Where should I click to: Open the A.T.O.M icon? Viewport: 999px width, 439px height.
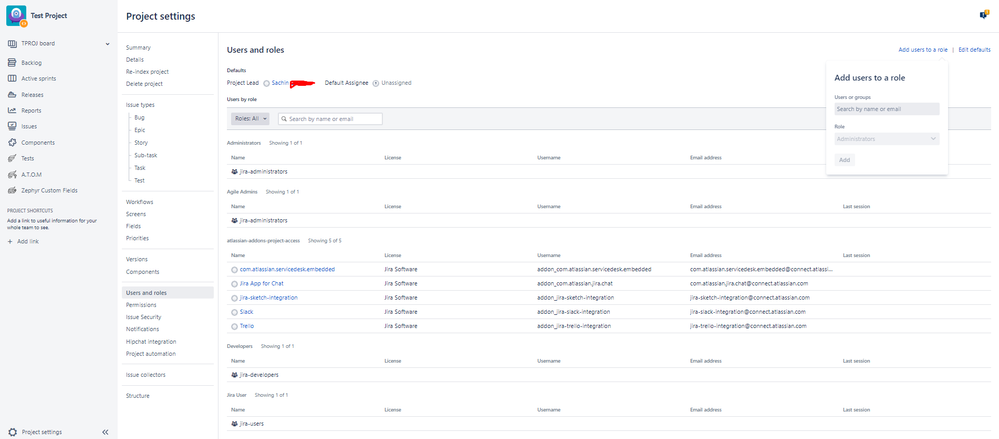(12, 175)
